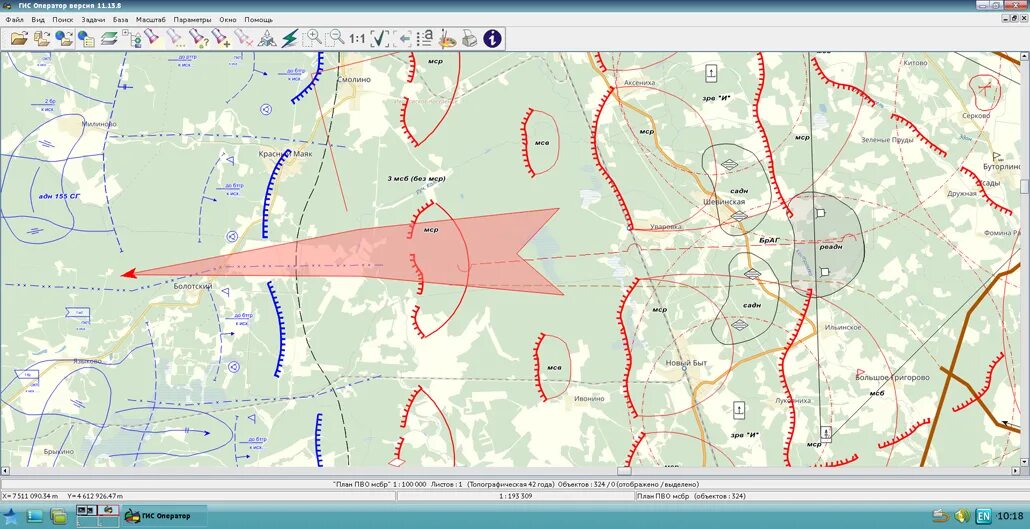Click the Большое Григорово label
Image resolution: width=1030 pixels, height=529 pixels.
893,378
